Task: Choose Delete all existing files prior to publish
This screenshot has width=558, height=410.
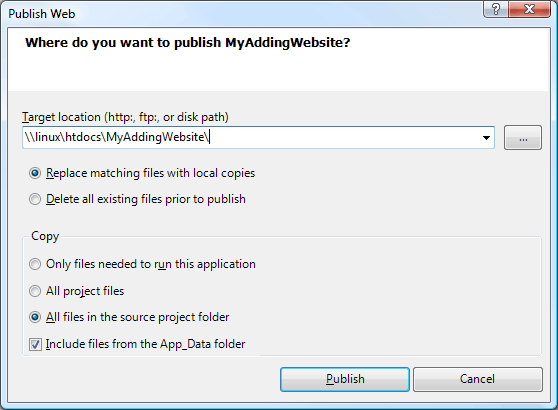Action: point(137,199)
